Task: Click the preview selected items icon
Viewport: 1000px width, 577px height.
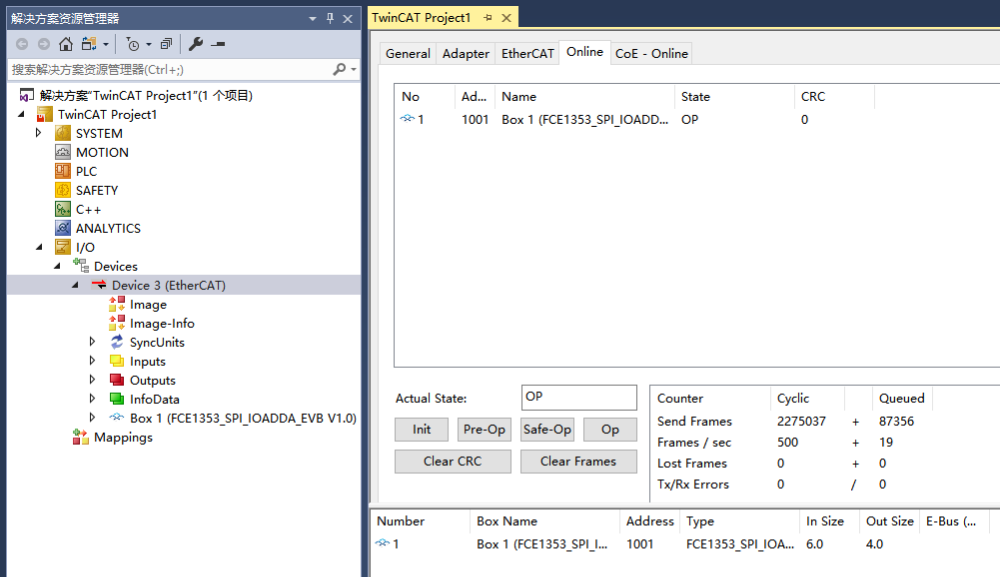Action: click(x=218, y=44)
